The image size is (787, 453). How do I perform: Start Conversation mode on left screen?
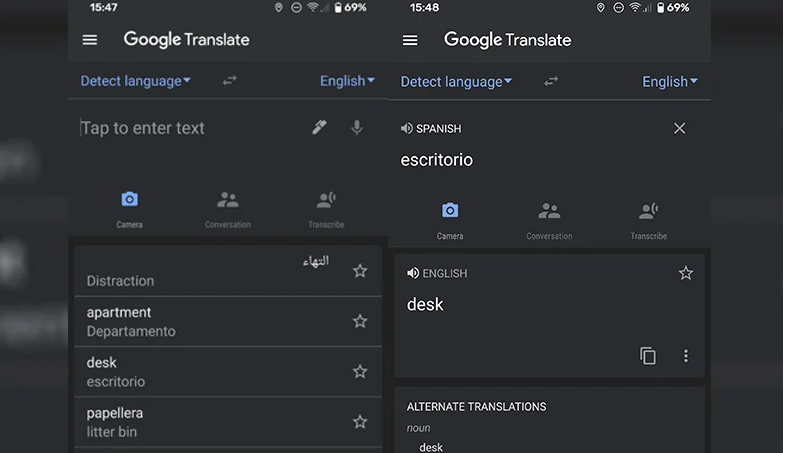pos(228,208)
